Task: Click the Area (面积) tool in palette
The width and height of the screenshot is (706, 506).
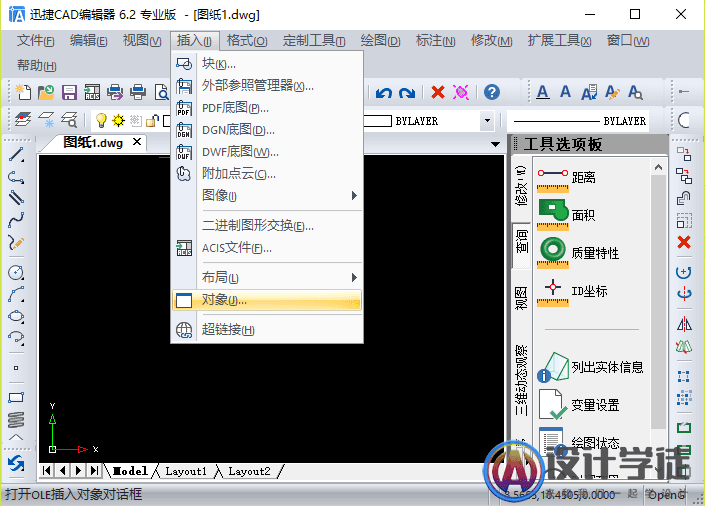Action: pyautogui.click(x=566, y=215)
